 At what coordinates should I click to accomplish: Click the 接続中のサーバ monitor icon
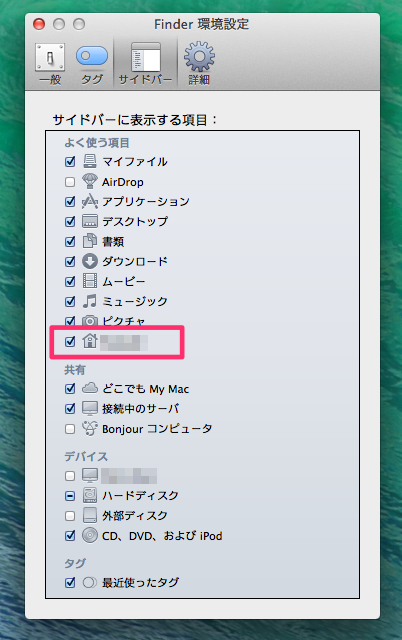click(90, 409)
